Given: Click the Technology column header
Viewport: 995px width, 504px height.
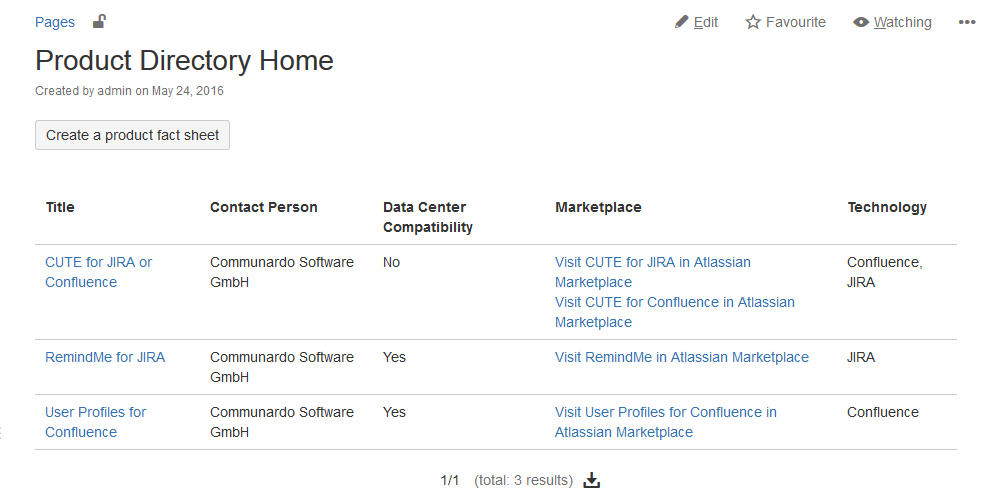Looking at the screenshot, I should point(886,208).
